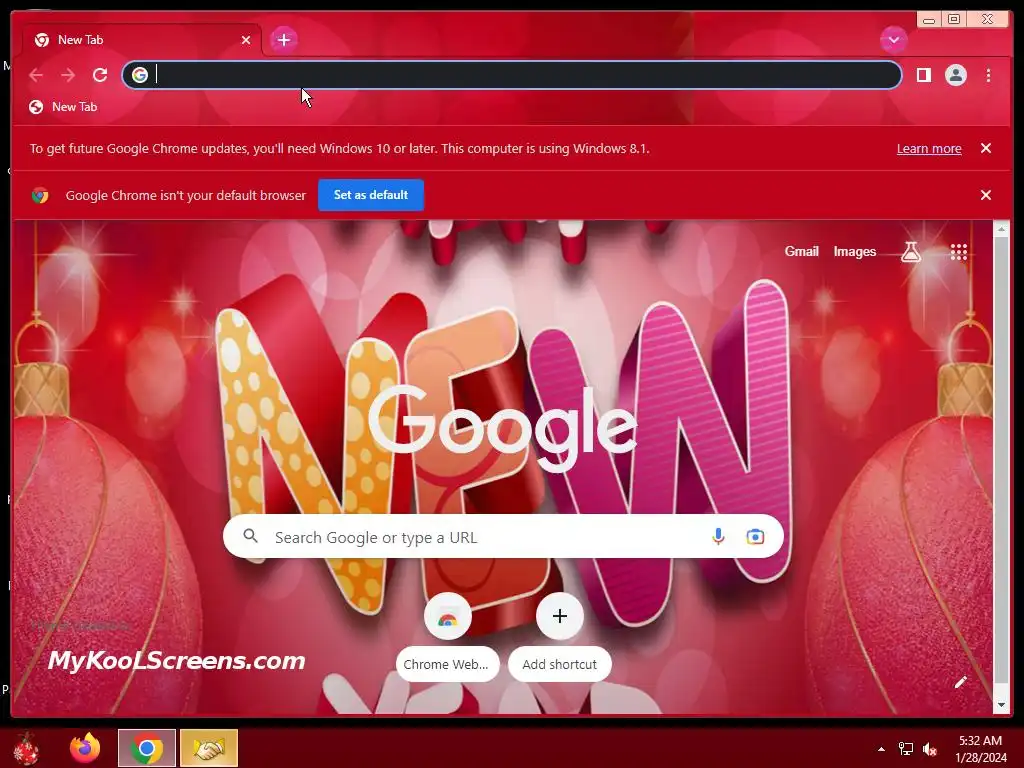
Task: Go forward using the forward arrow
Action: 68,75
